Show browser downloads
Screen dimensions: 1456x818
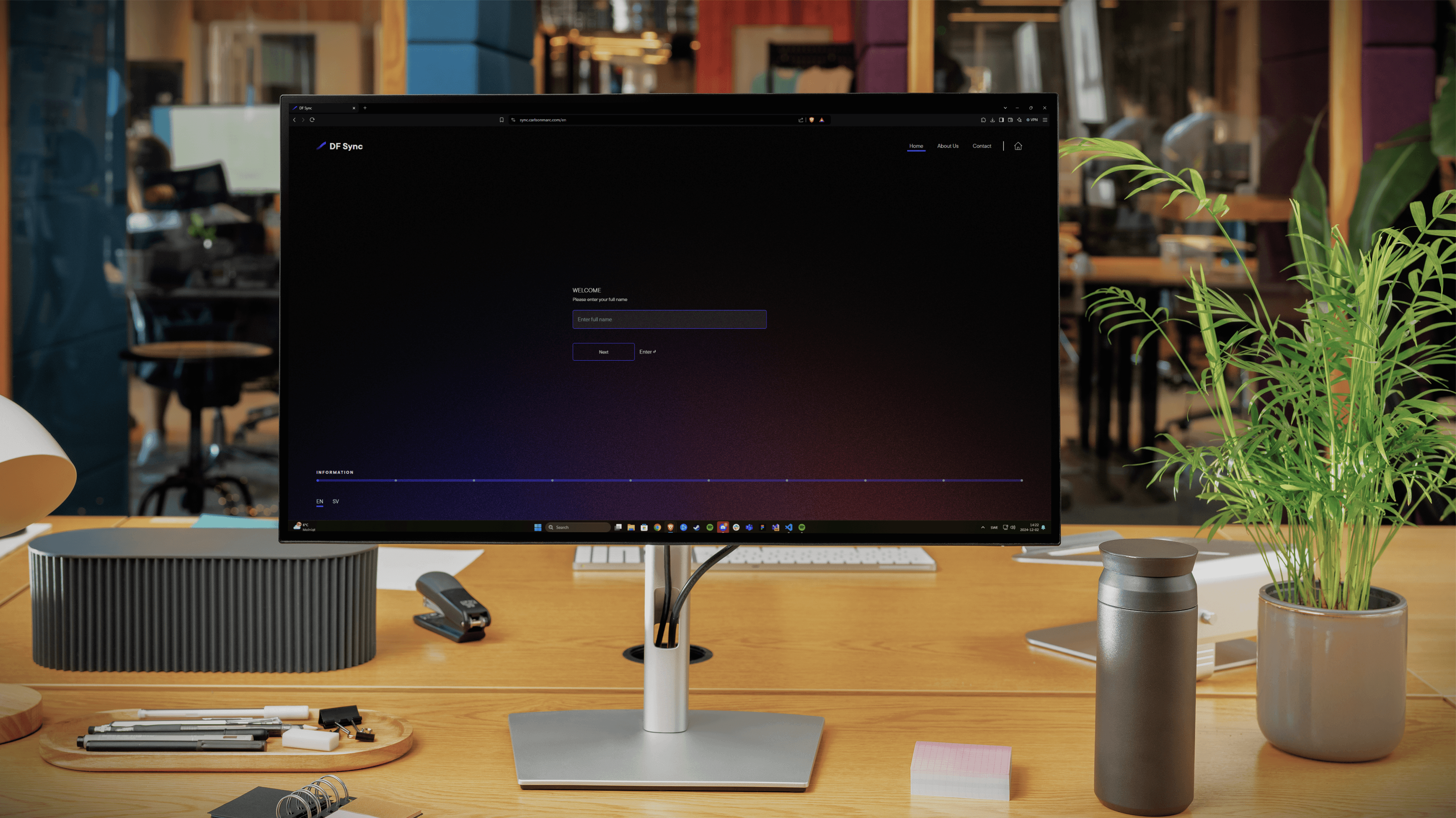tap(992, 120)
